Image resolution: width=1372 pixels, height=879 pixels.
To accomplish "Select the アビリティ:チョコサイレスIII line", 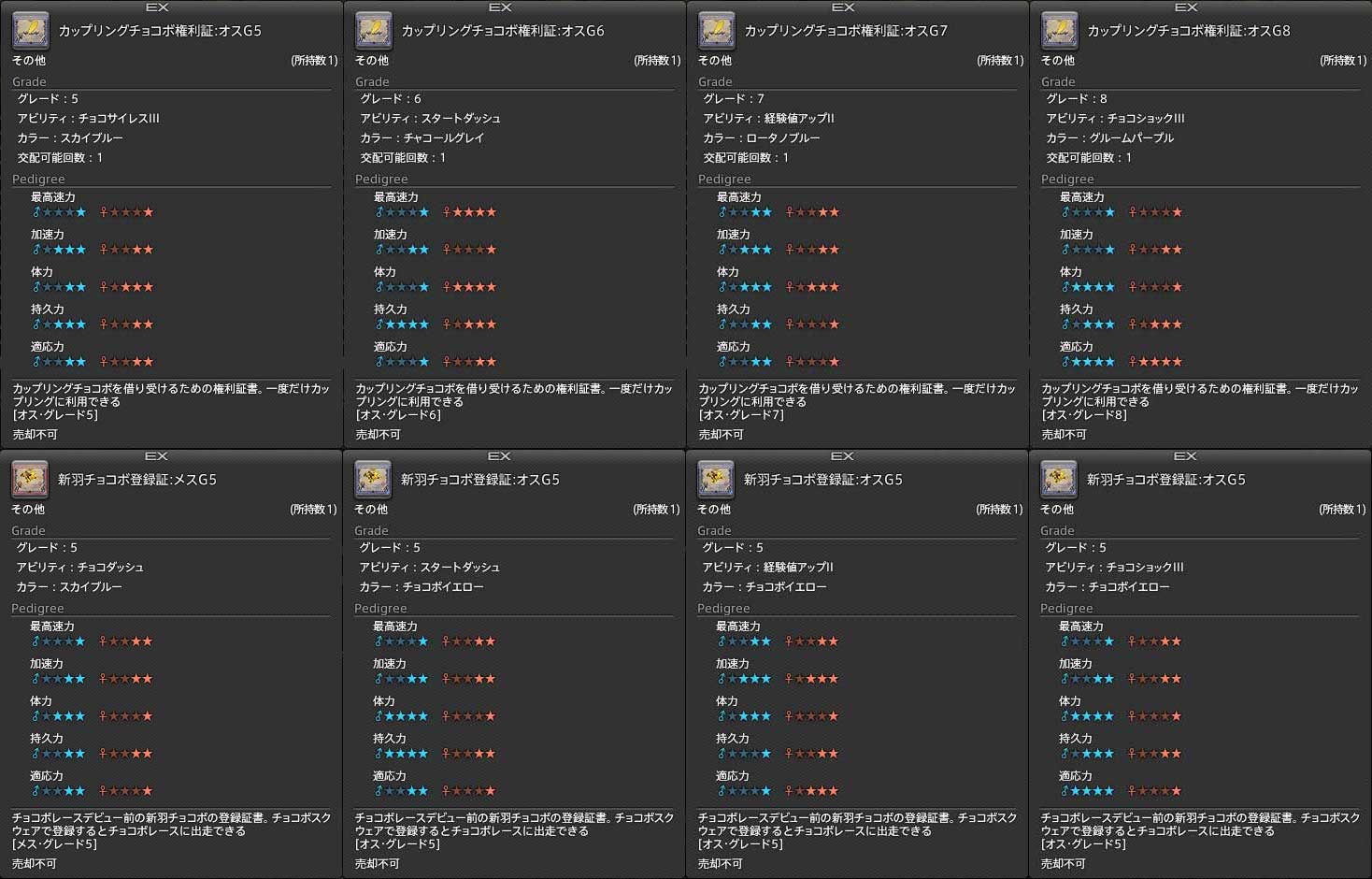I will click(x=89, y=119).
